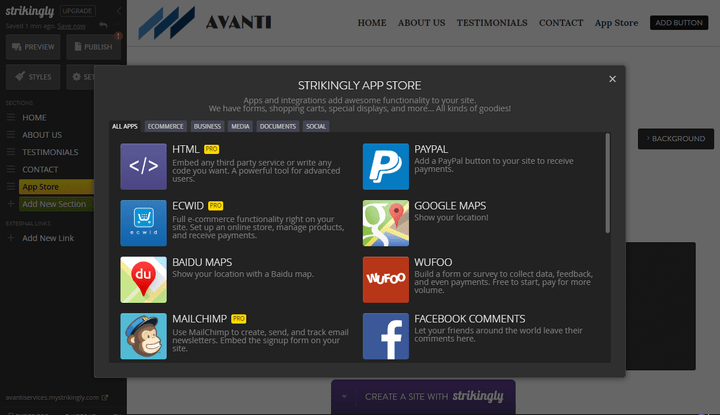Click Add New Link
The width and height of the screenshot is (720, 415).
[x=48, y=238]
